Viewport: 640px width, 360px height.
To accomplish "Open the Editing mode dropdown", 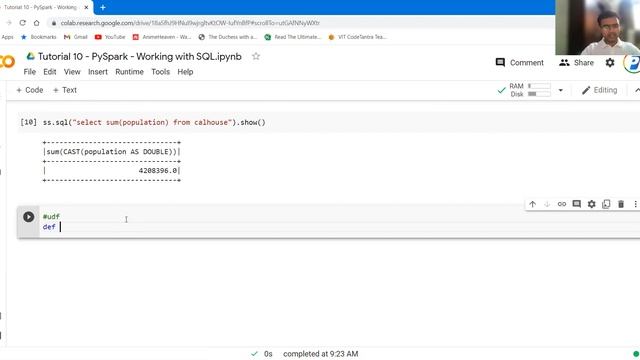I will (x=599, y=90).
